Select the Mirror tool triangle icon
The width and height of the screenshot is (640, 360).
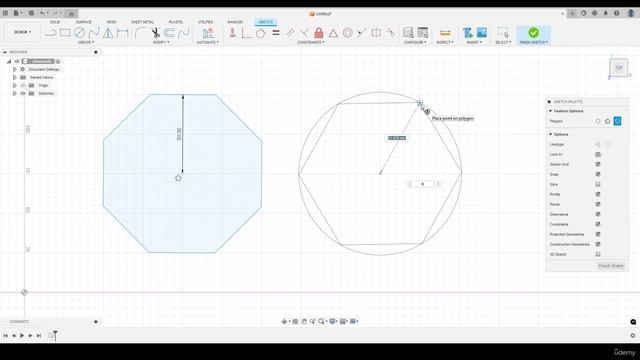pyautogui.click(x=108, y=33)
